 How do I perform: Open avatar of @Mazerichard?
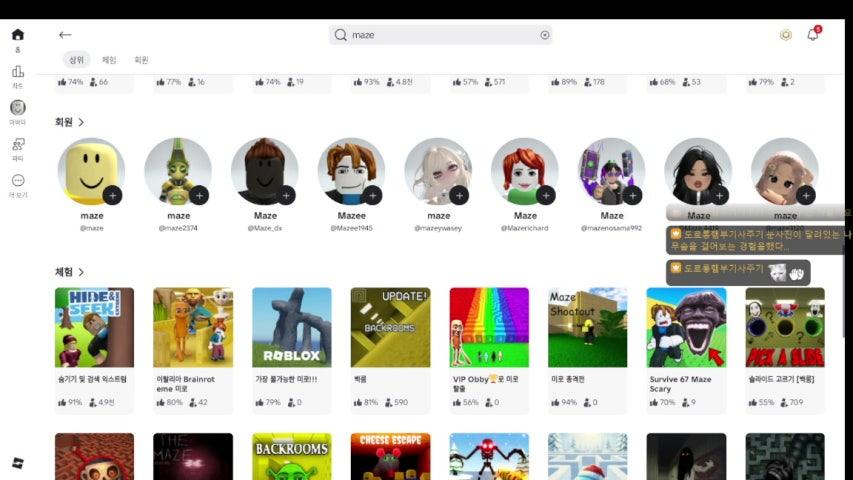coord(525,171)
